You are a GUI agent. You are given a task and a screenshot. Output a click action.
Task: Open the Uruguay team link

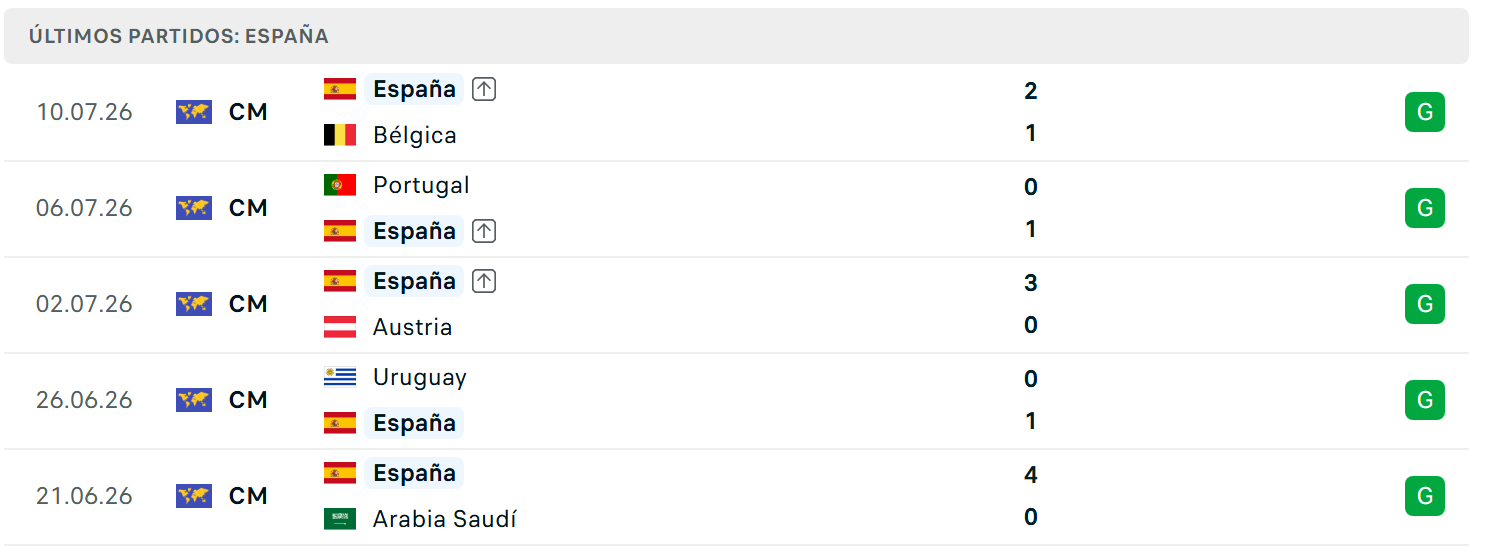pos(420,377)
